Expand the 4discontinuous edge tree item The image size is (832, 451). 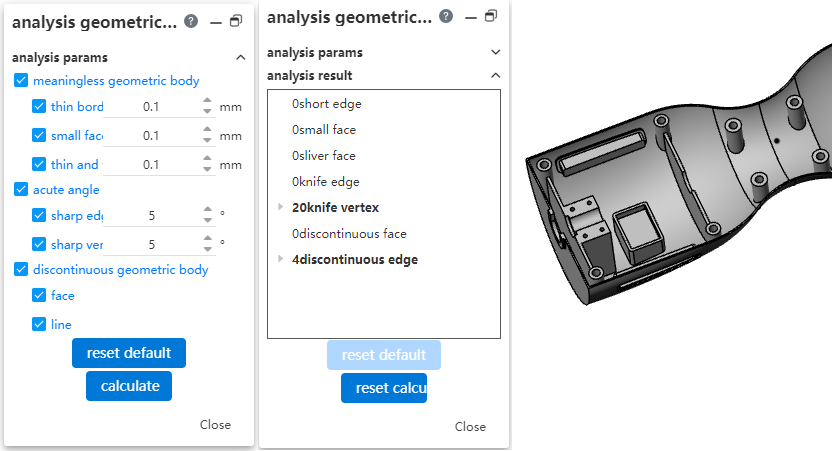point(280,260)
